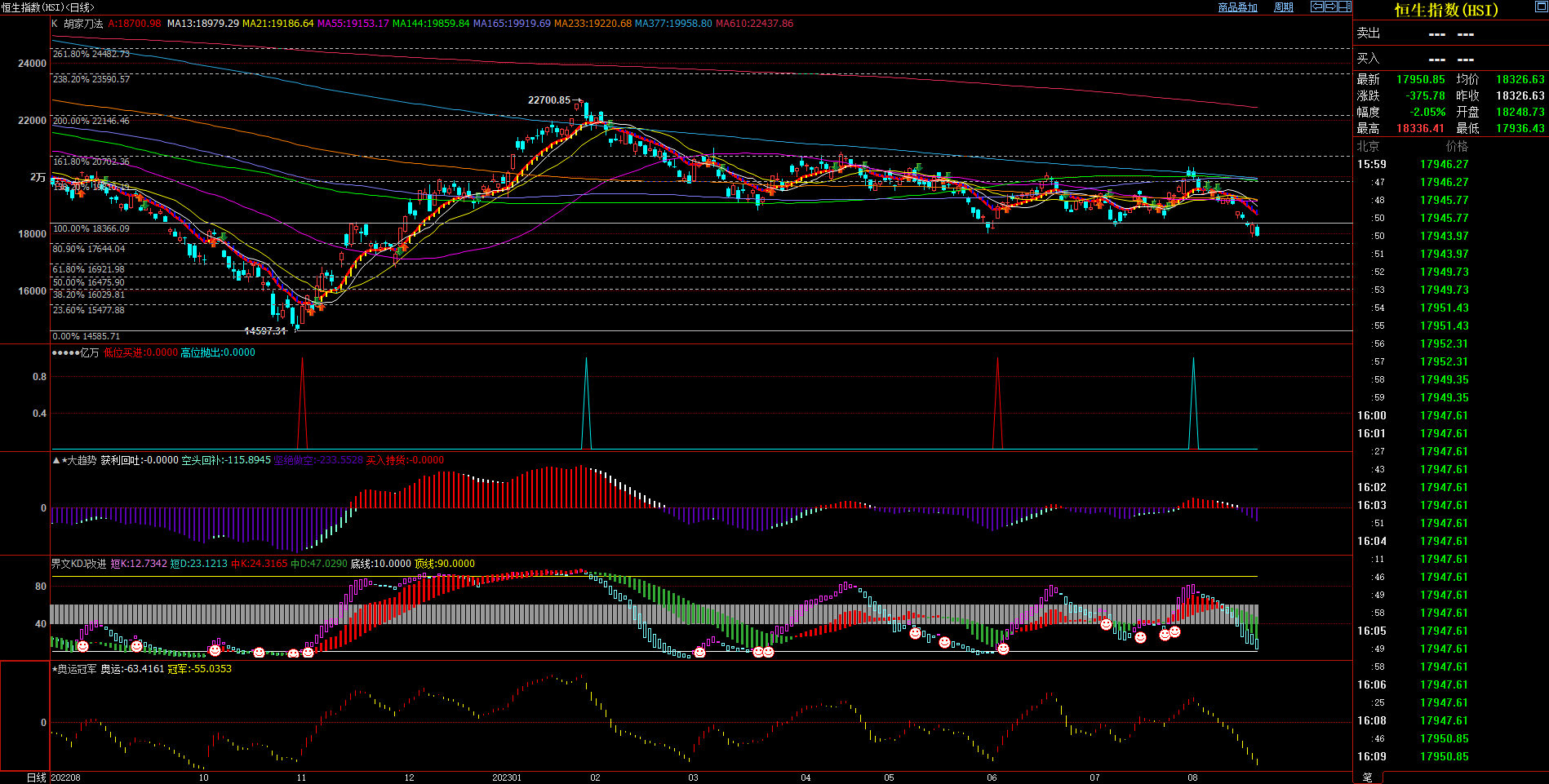Click the ★奥运冠军 indicator title
The image size is (1549, 784).
pos(76,669)
